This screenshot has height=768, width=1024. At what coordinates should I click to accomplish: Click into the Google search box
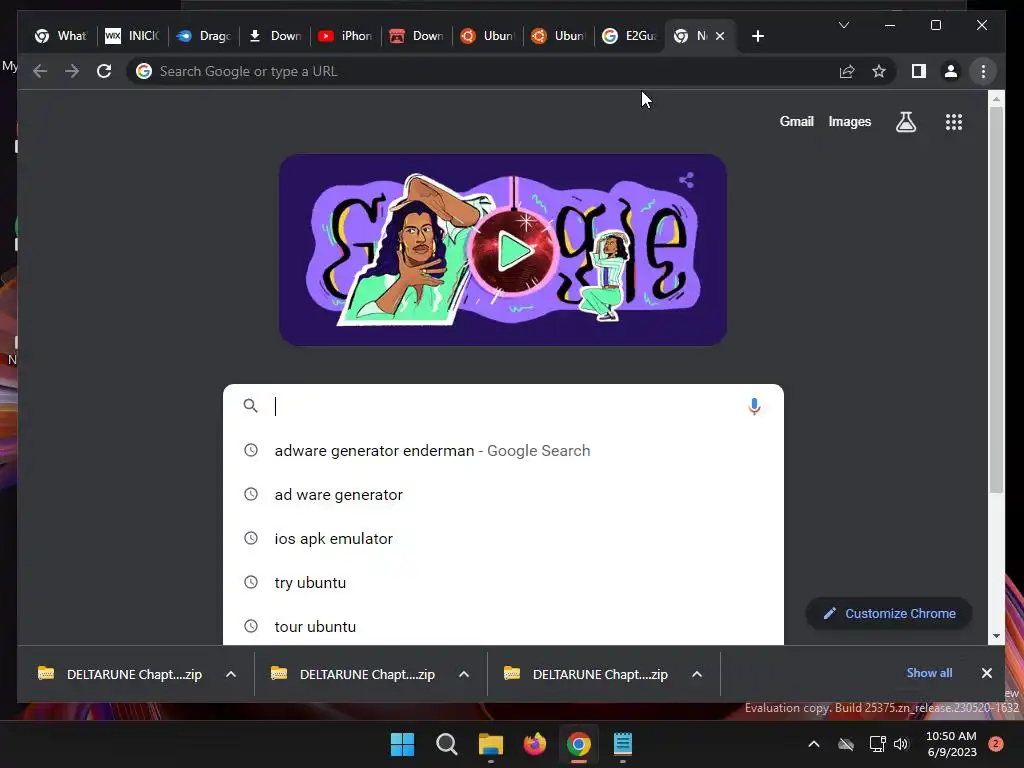coord(503,406)
